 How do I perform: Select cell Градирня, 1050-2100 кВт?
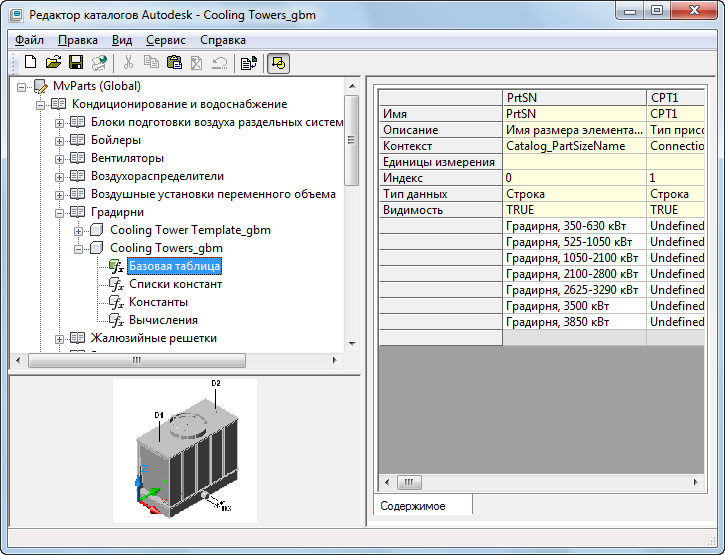pyautogui.click(x=574, y=258)
